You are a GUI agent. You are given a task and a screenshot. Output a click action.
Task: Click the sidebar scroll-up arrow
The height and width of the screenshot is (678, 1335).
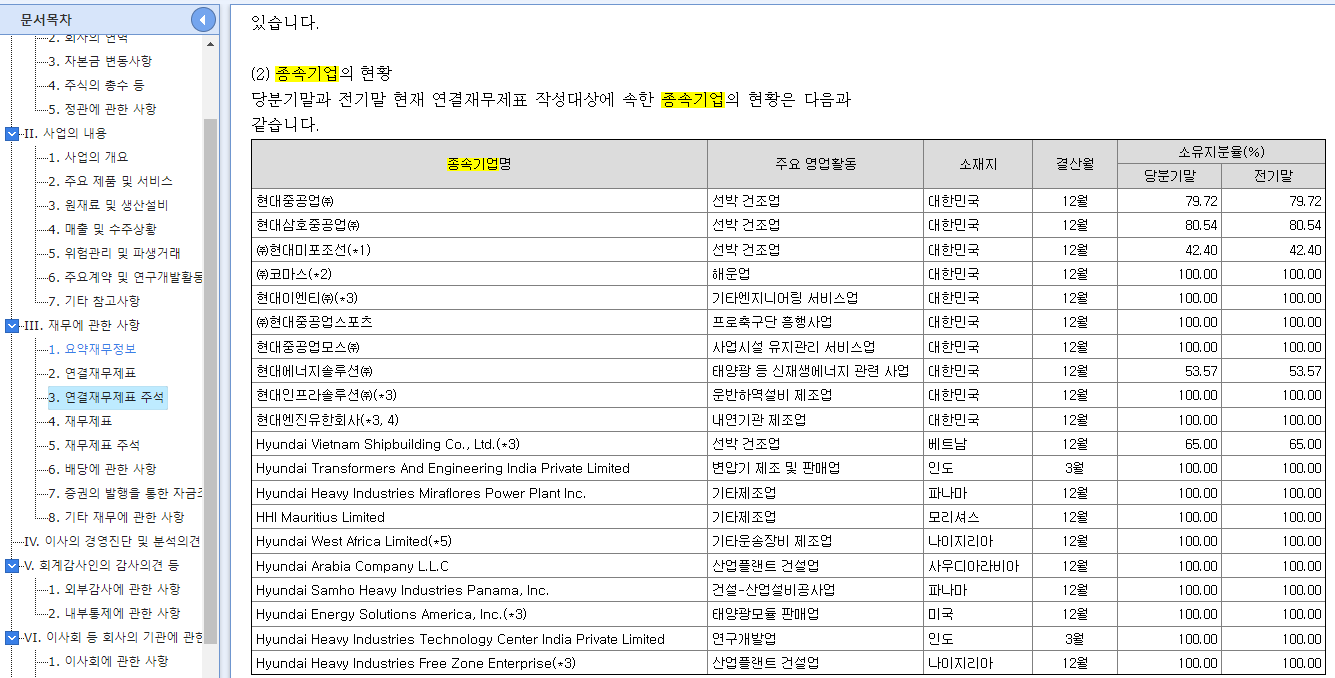coord(210,44)
